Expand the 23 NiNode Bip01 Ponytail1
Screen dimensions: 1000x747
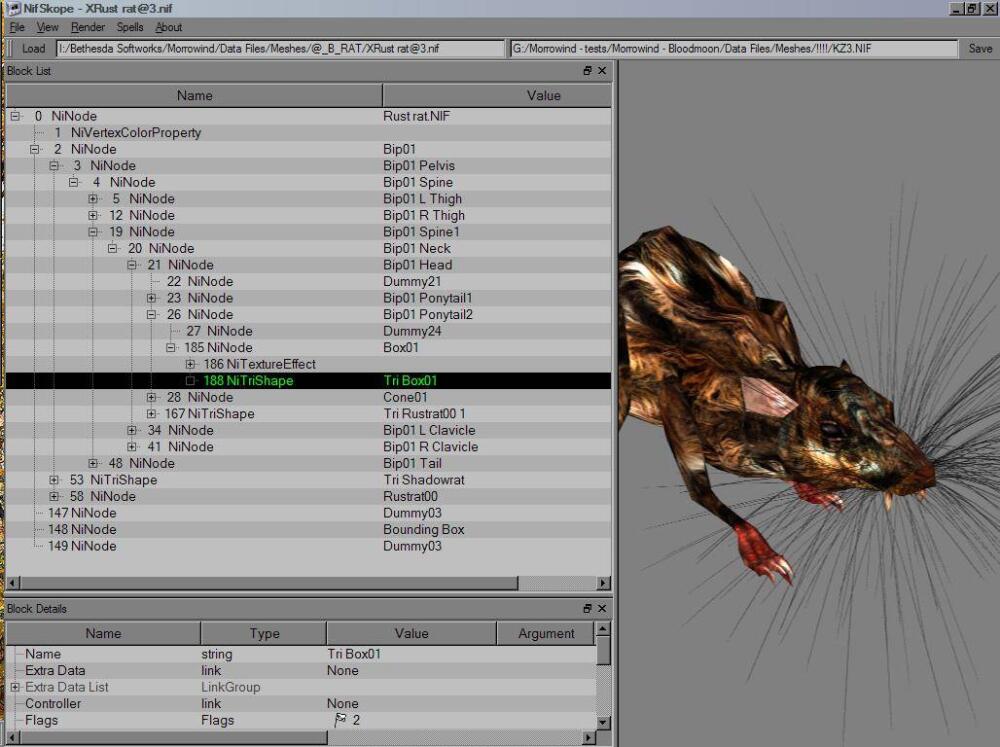152,299
